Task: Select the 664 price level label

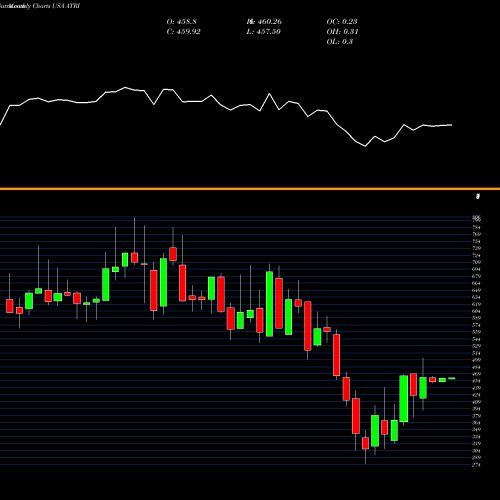Action: pos(476,283)
